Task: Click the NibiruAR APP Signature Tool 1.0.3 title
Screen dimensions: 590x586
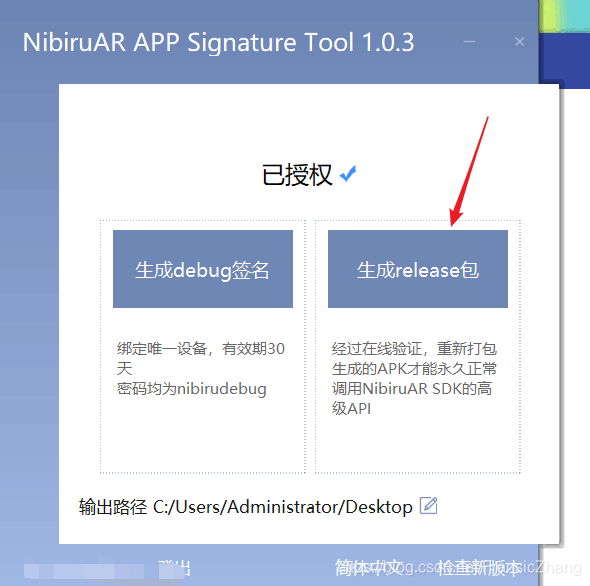Action: click(x=218, y=42)
